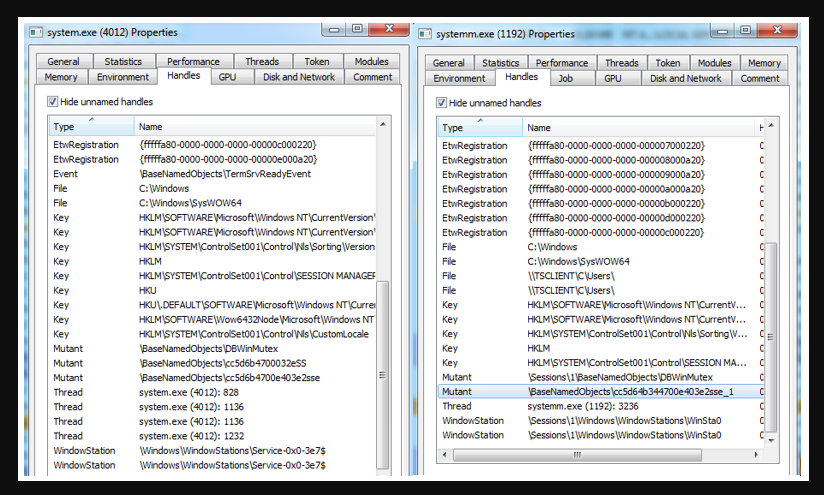The image size is (824, 495).
Task: Click scroll-up arrow in system.exe handles list
Action: 384,126
